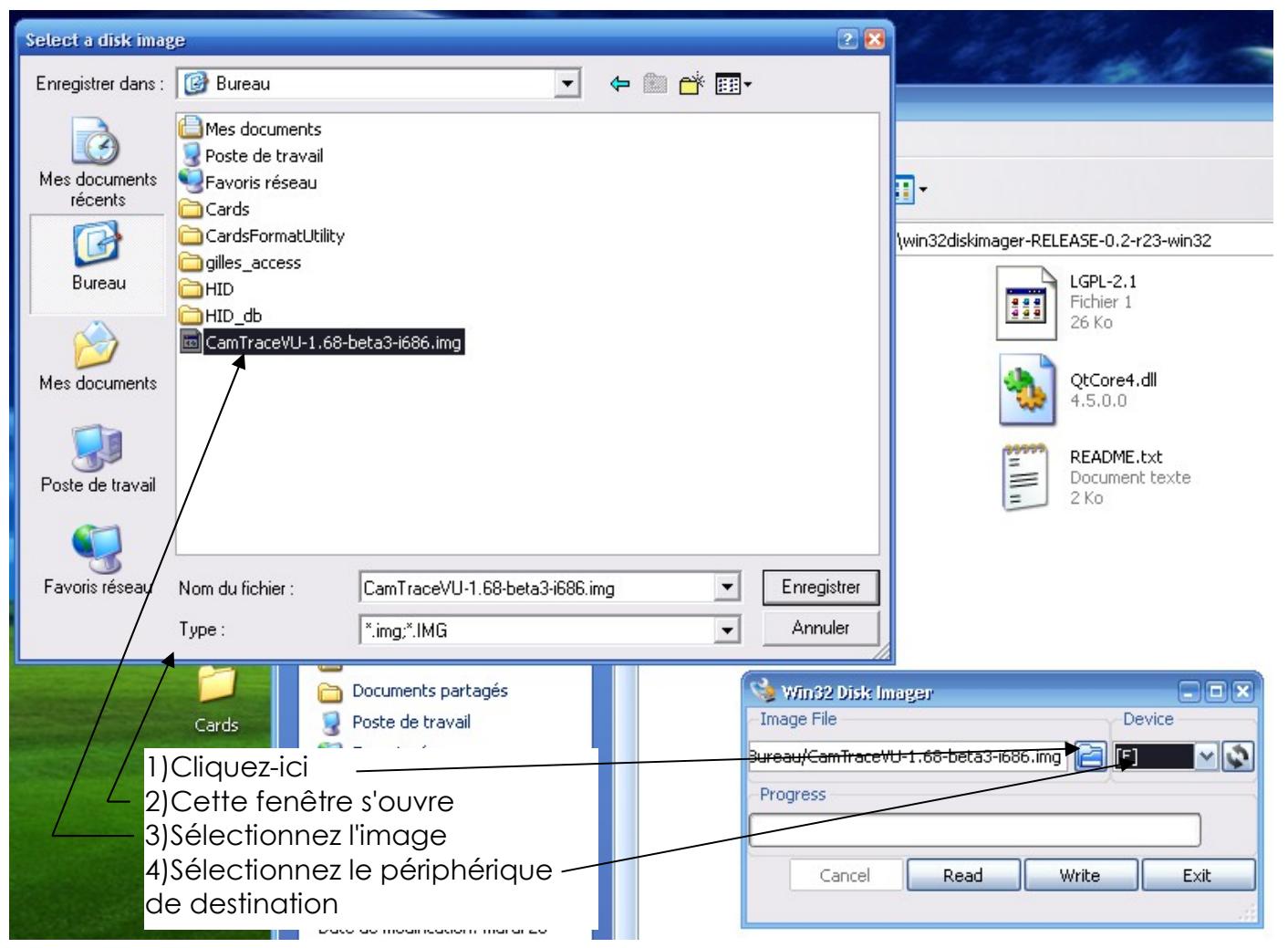Viewport: 1288px width, 948px height.
Task: Maximize the Win32 Disk Imager window
Action: tap(1216, 693)
